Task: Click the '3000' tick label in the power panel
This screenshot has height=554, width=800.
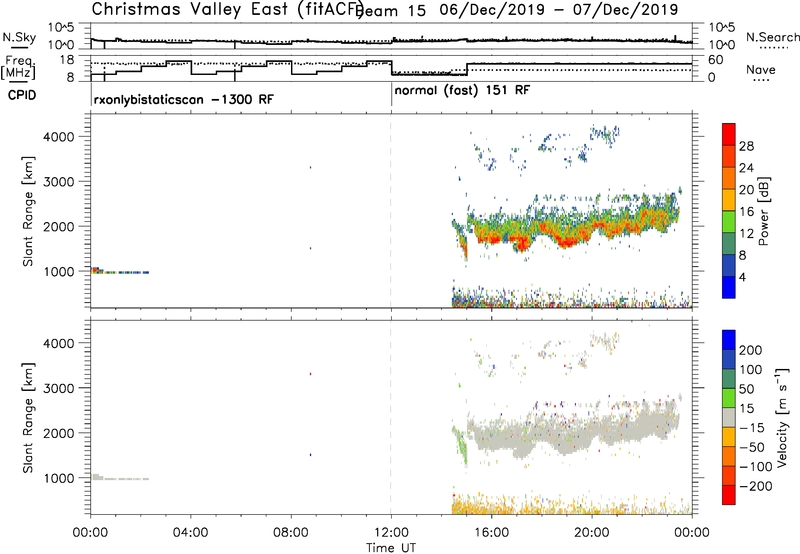Action: (58, 182)
